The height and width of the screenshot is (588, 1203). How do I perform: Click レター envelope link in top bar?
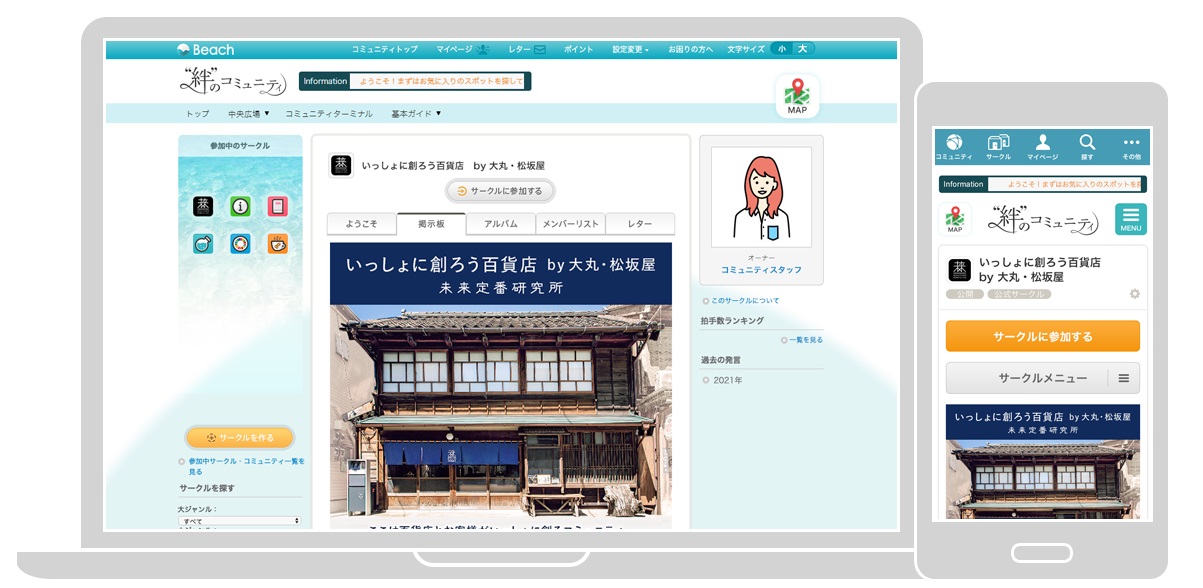(527, 49)
